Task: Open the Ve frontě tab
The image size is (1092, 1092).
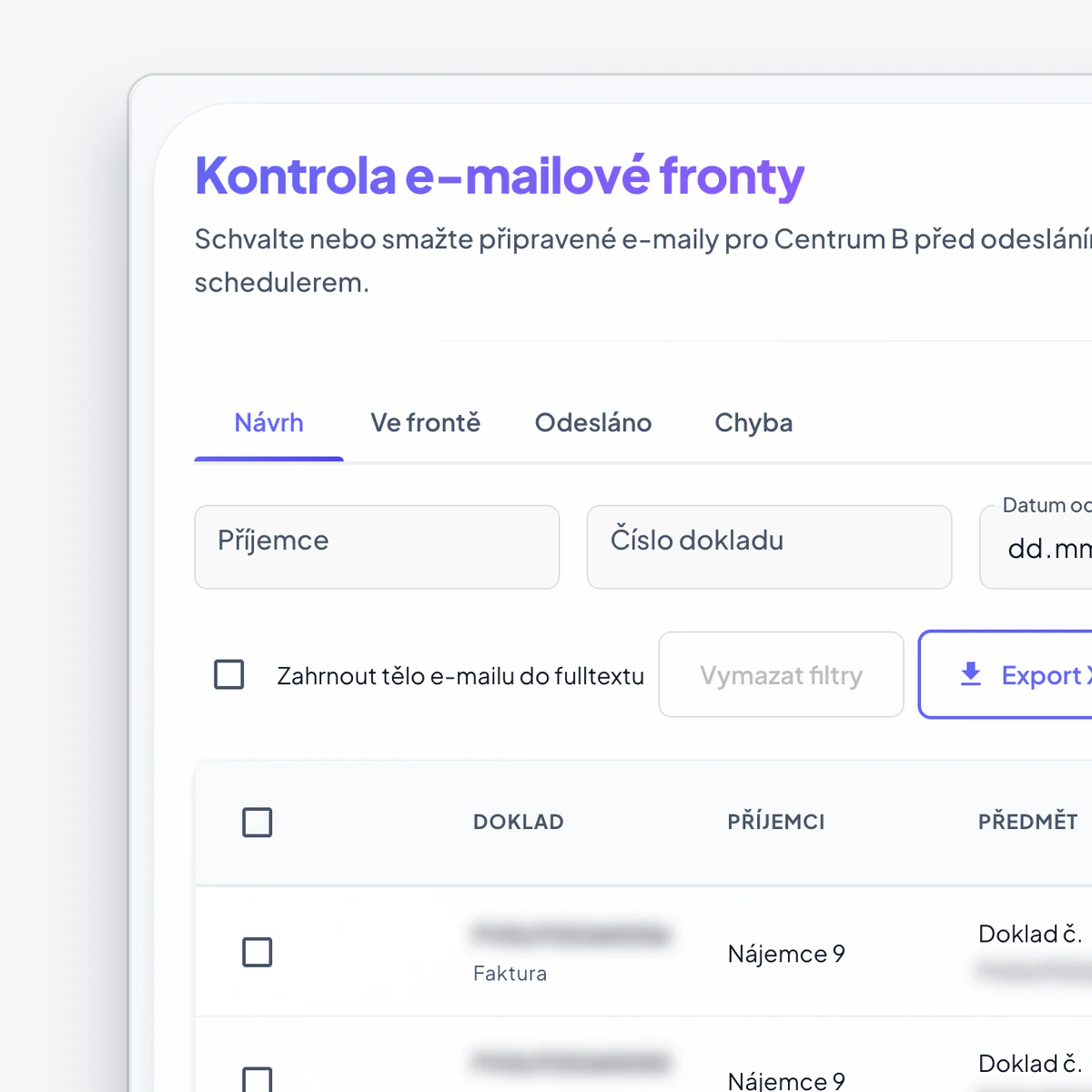Action: (x=425, y=423)
